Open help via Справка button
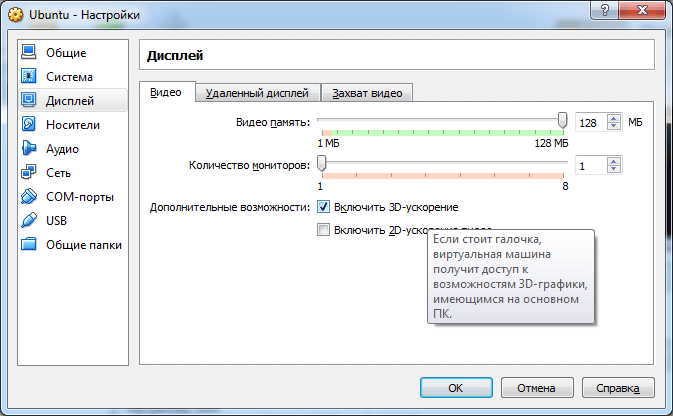Screen dimensions: 673x416 point(618,388)
